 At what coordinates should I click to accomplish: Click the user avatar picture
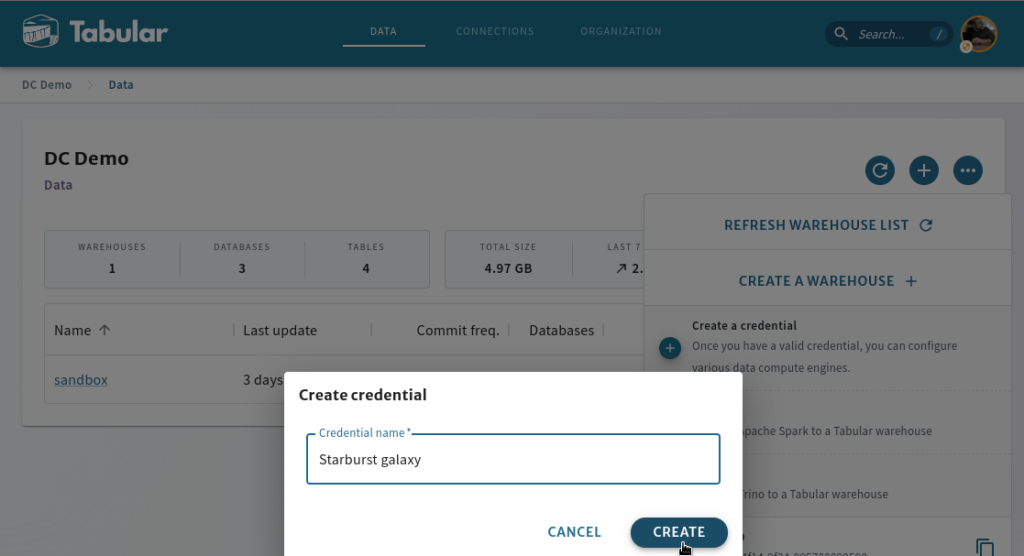click(x=978, y=33)
